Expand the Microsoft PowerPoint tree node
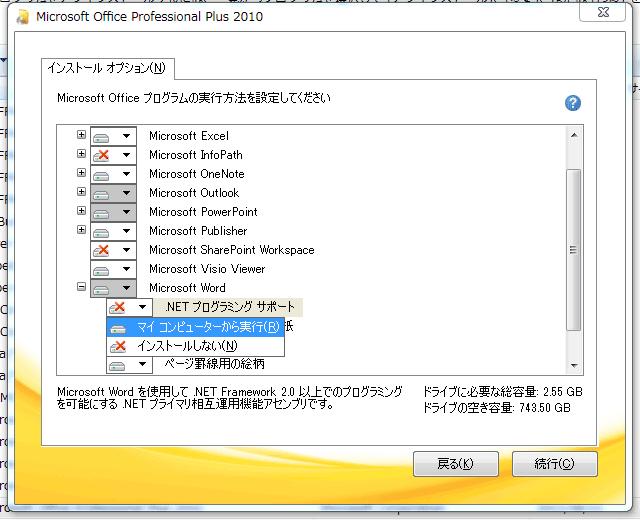The height and width of the screenshot is (520, 640). pos(81,211)
